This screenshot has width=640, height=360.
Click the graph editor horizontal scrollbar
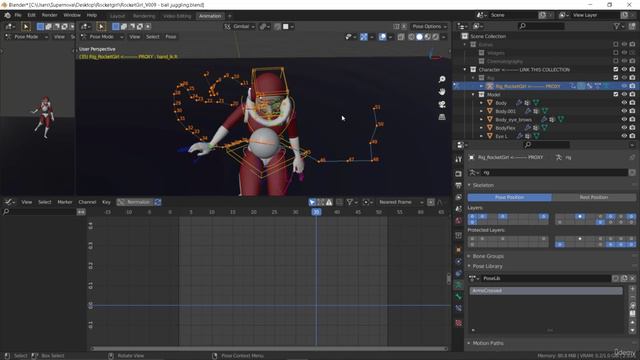coord(269,349)
